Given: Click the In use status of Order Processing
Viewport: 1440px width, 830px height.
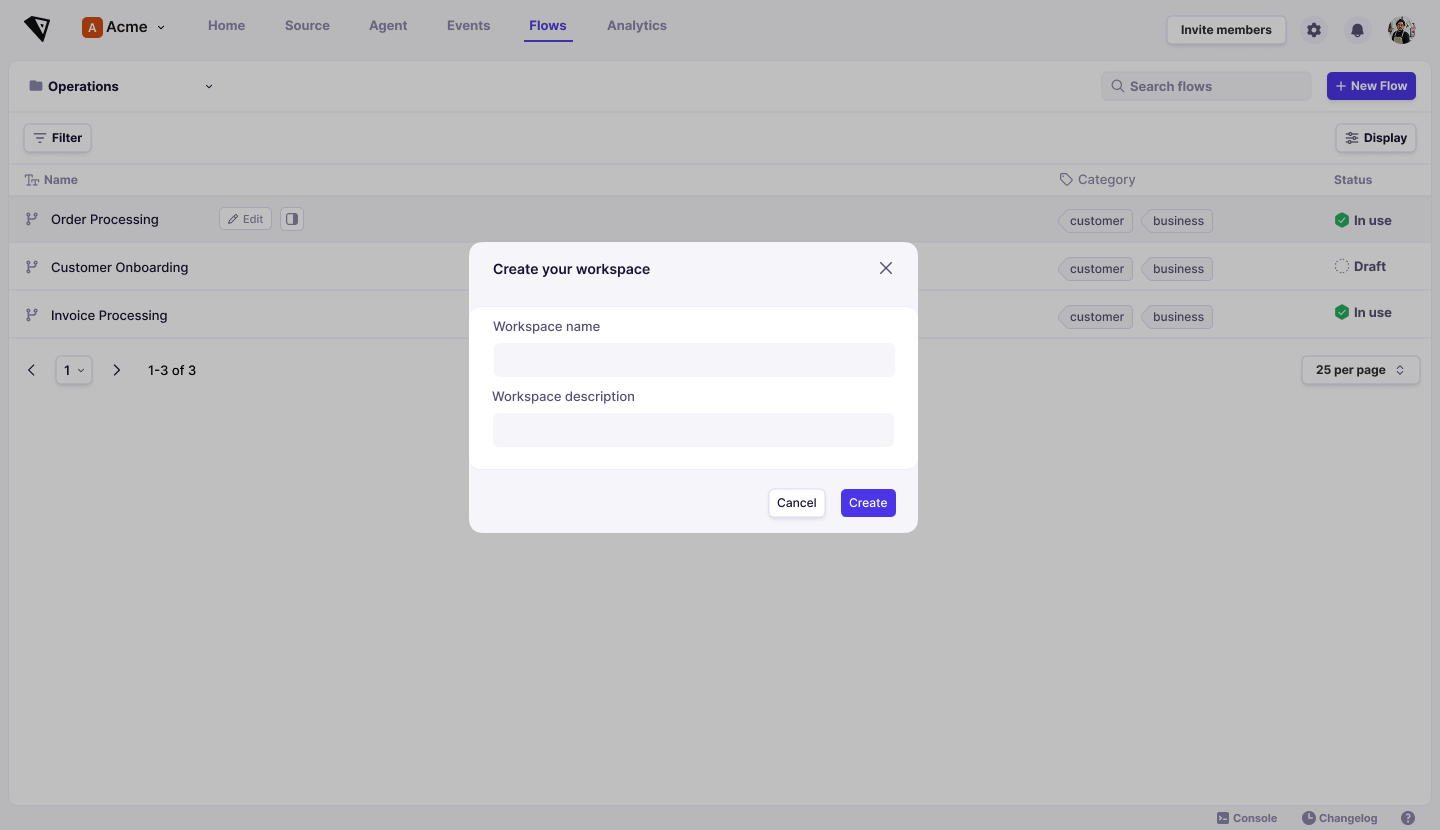Looking at the screenshot, I should [1363, 220].
